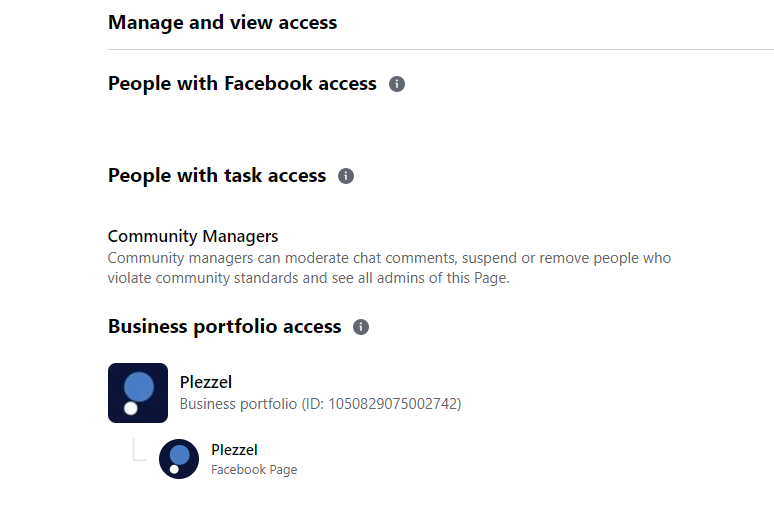This screenshot has width=774, height=507.
Task: Show info about Business portfolio access
Action: [361, 327]
